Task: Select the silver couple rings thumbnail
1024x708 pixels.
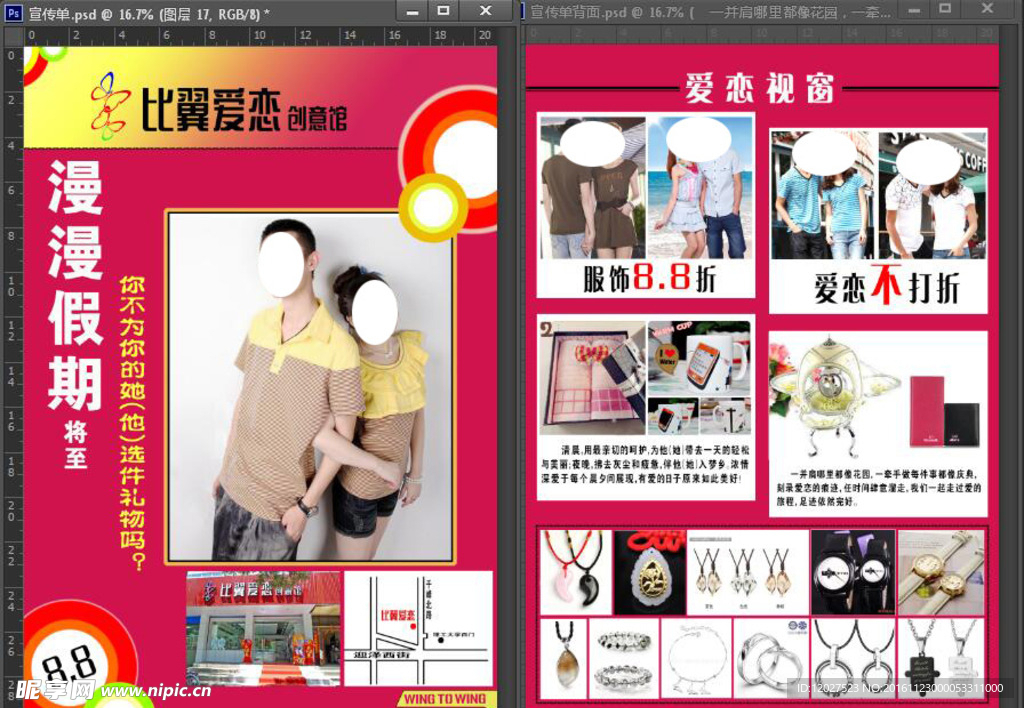Action: coord(770,658)
